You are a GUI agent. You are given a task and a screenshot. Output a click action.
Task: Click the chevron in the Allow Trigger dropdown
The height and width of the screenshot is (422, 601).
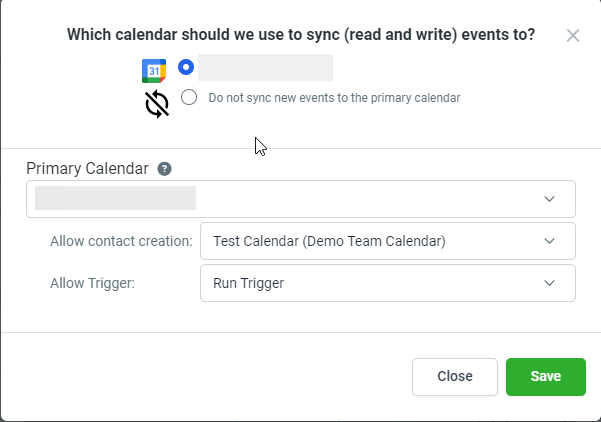click(549, 283)
